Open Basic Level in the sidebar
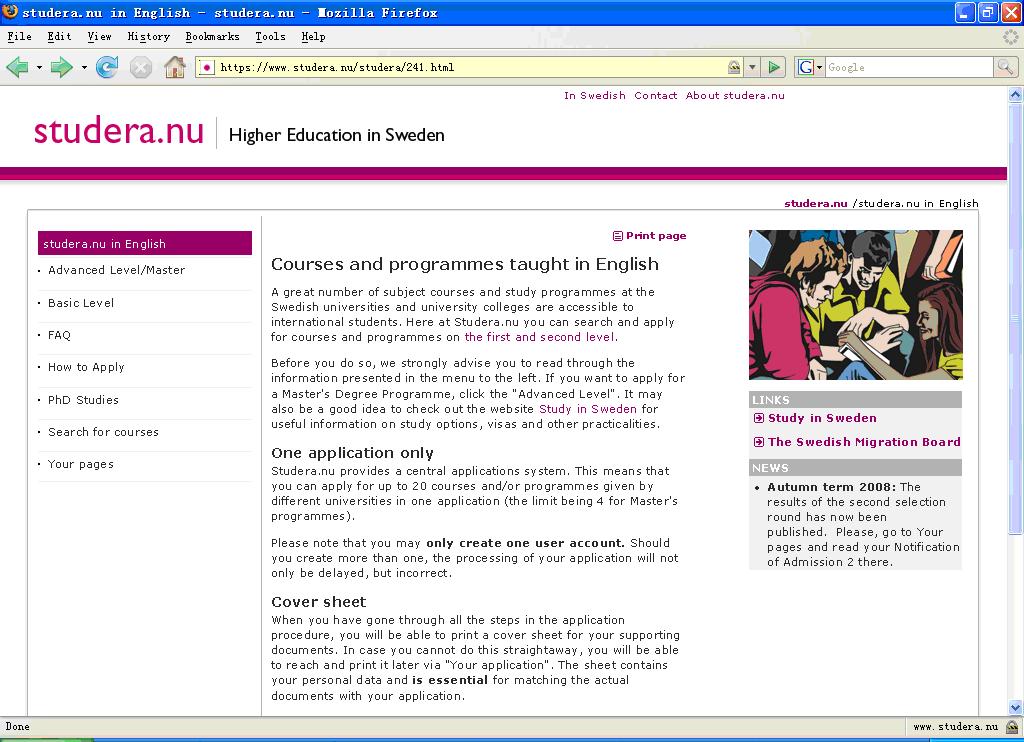This screenshot has width=1024, height=742. pos(81,303)
